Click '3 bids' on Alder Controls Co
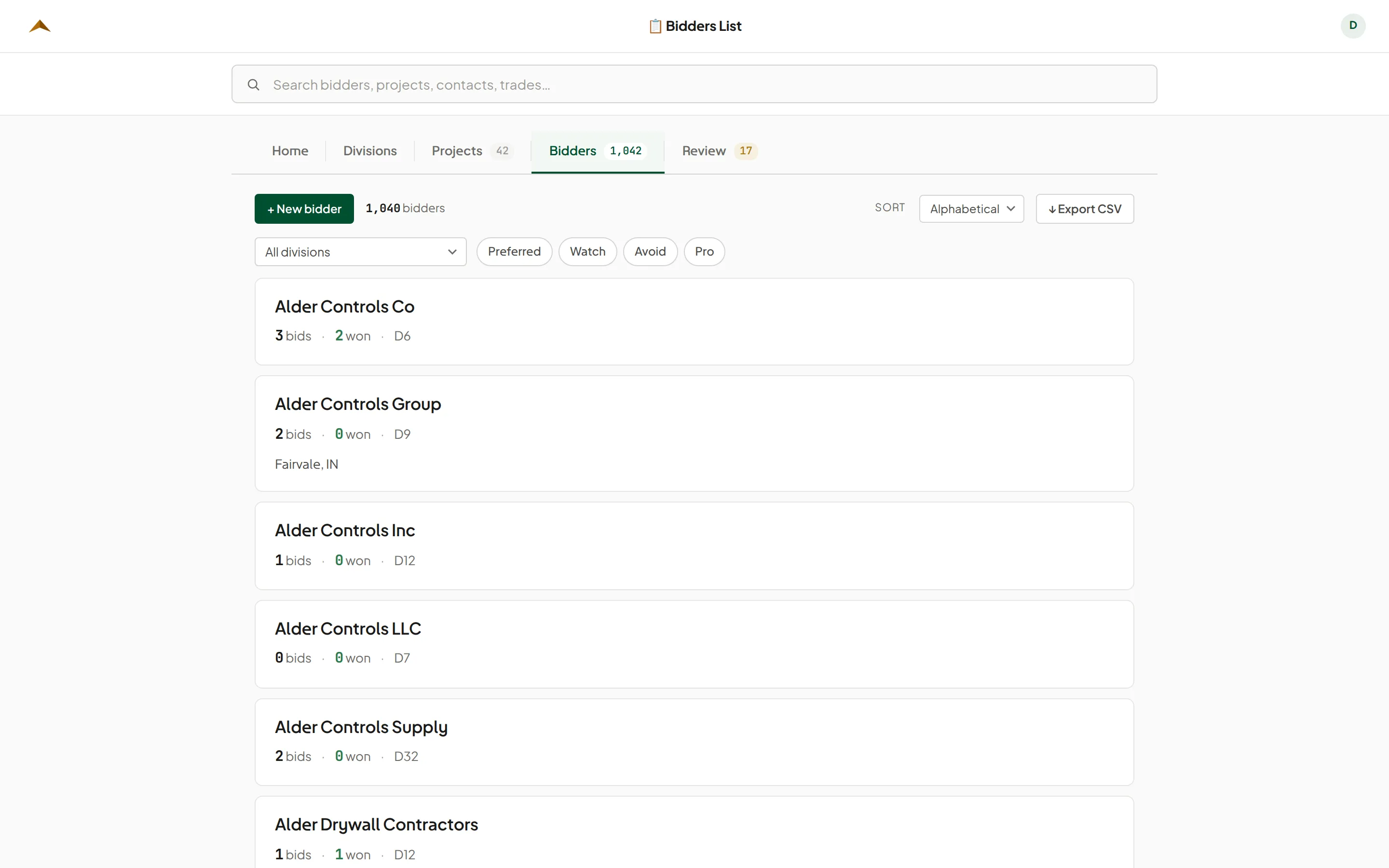Image resolution: width=1389 pixels, height=868 pixels. 293,336
